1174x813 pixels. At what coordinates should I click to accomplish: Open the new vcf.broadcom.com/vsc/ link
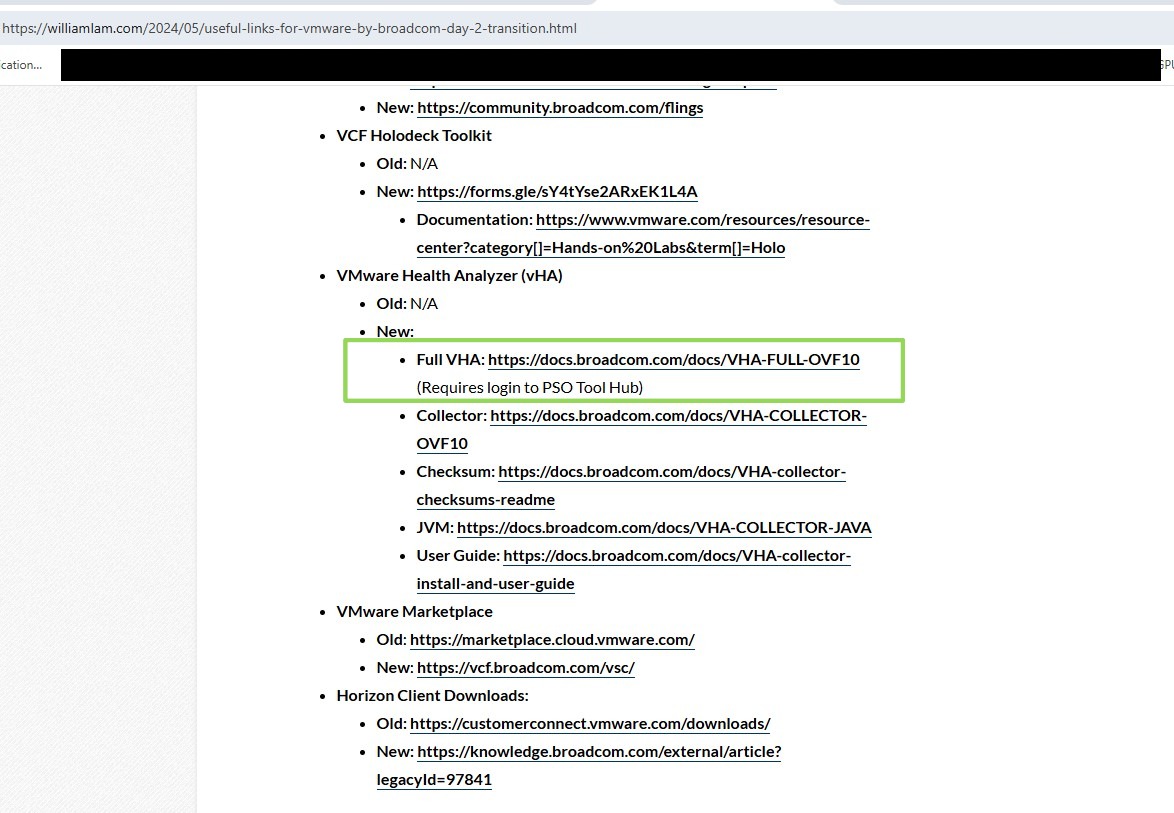click(526, 668)
